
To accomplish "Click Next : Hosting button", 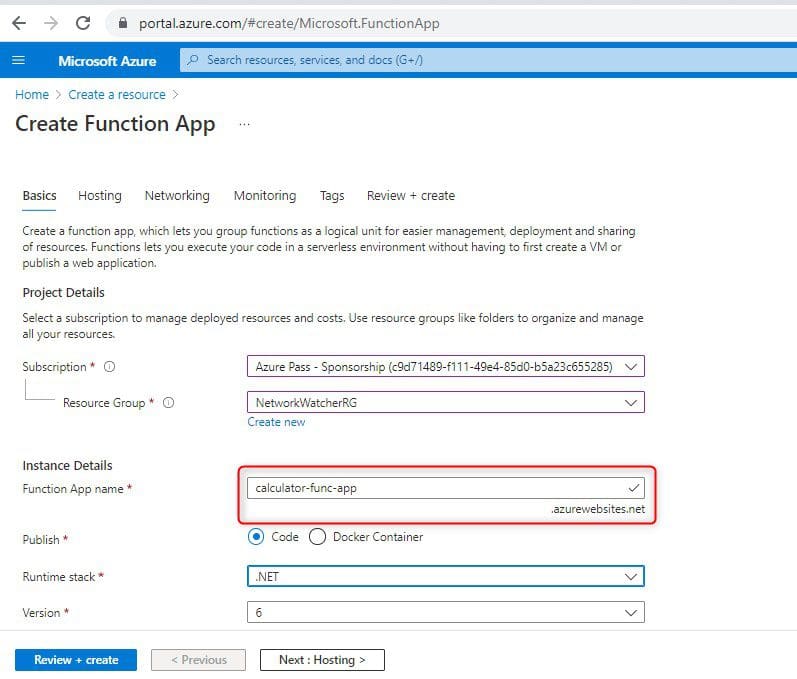I will [x=322, y=660].
